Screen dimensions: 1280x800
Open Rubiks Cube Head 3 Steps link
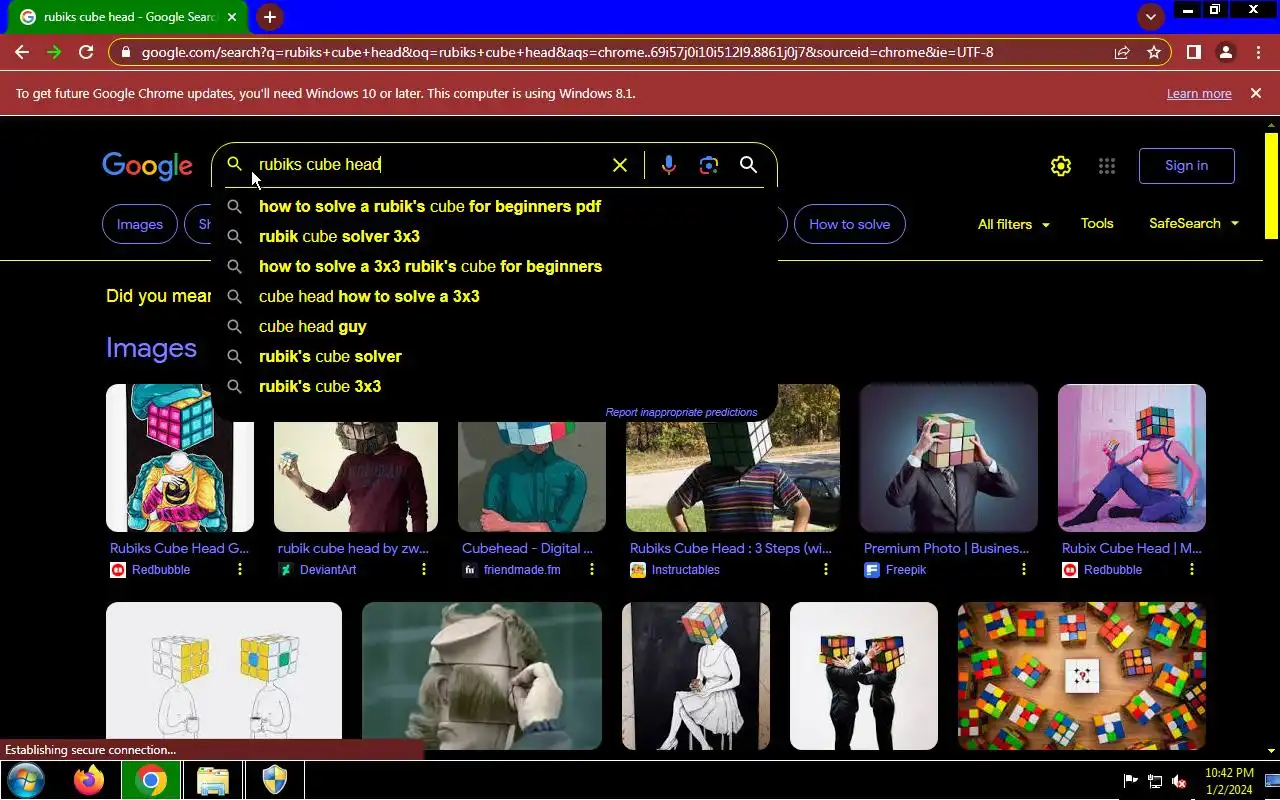point(731,548)
